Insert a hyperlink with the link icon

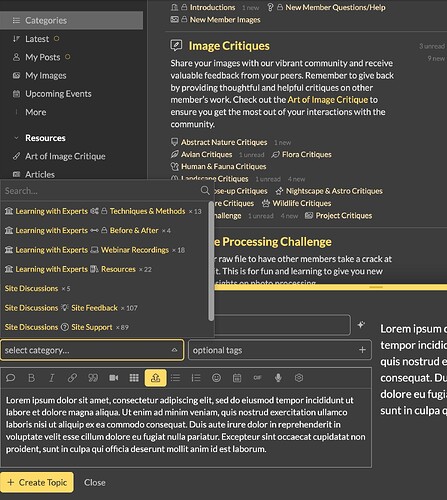(x=72, y=378)
